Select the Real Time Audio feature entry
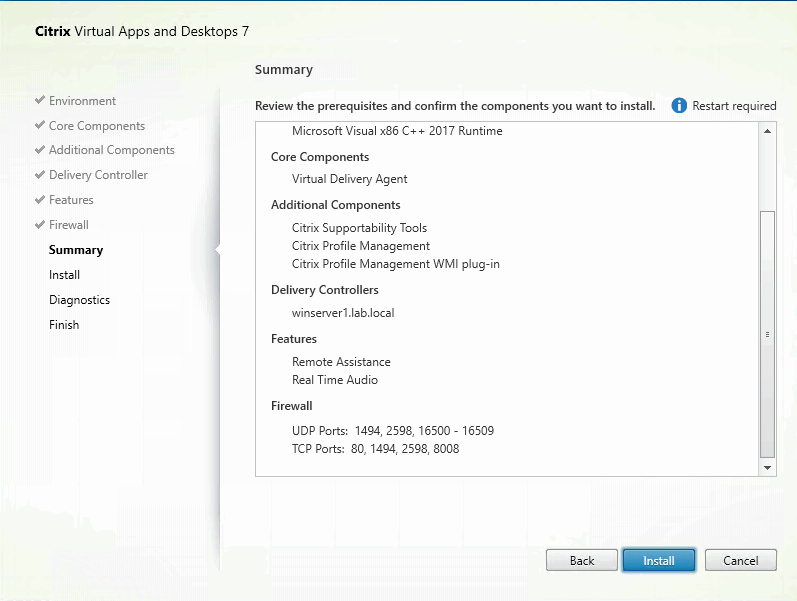Screen dimensions: 797x601 [334, 380]
